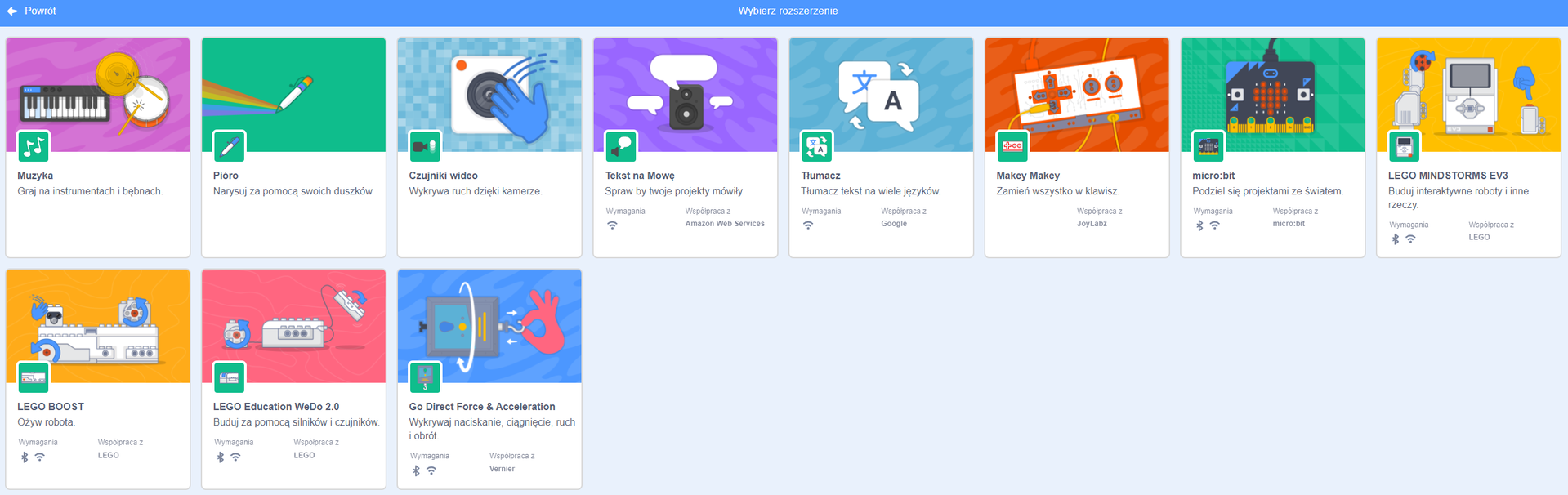Click the LEGO BOOST robot thumbnail
Screen dimensions: 1568x495
click(97, 327)
